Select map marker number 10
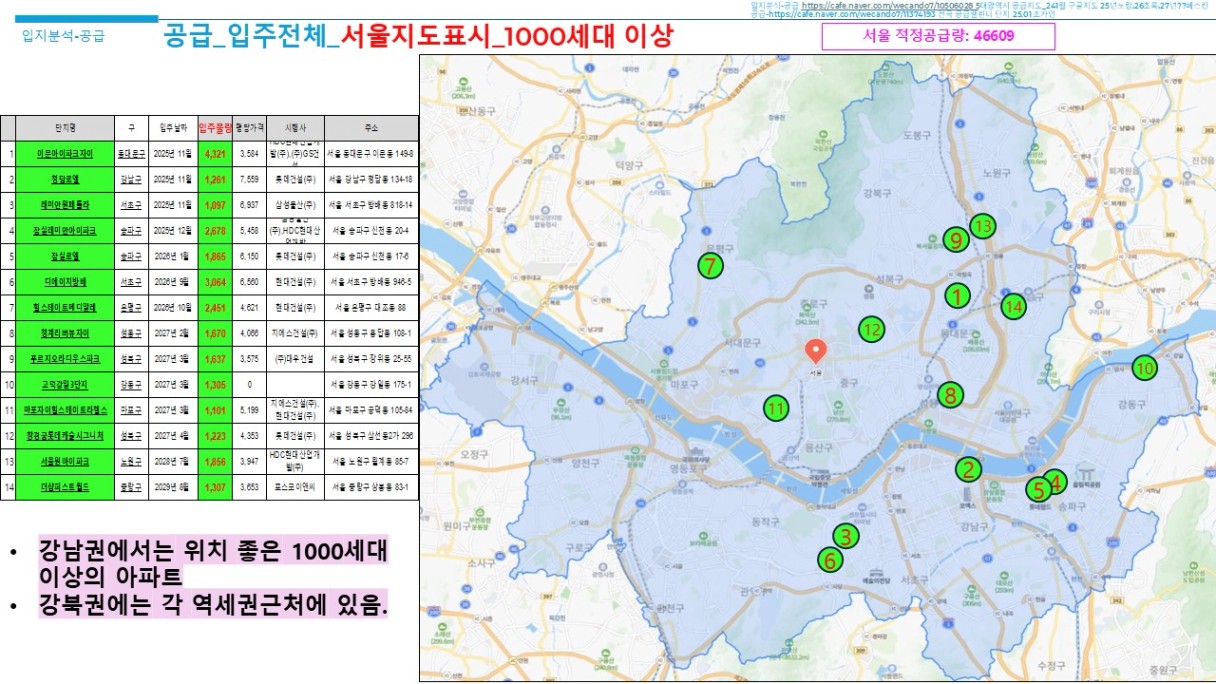Image resolution: width=1216 pixels, height=684 pixels. (1144, 367)
